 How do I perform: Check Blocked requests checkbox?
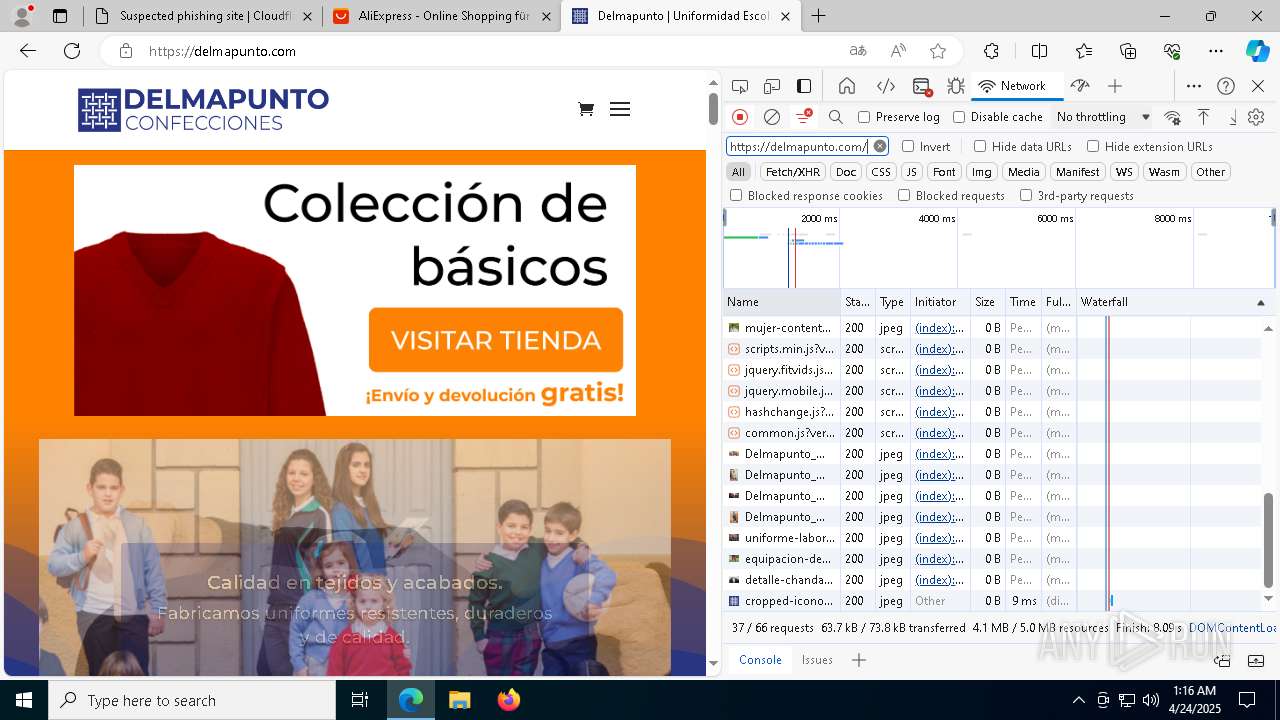[904, 196]
